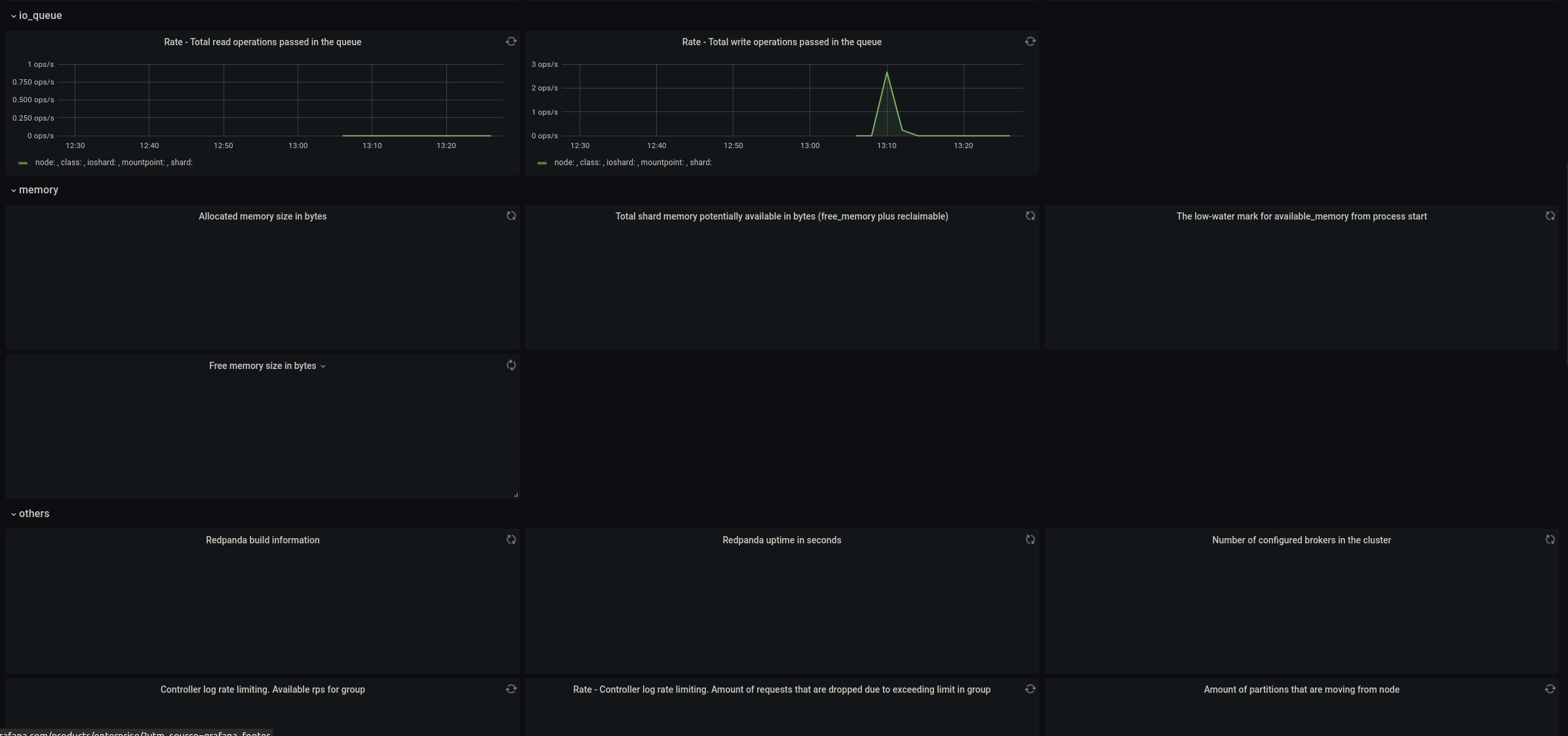Click refresh icon on partitions moving panel
Viewport: 1568px width, 736px height.
pyautogui.click(x=1550, y=689)
